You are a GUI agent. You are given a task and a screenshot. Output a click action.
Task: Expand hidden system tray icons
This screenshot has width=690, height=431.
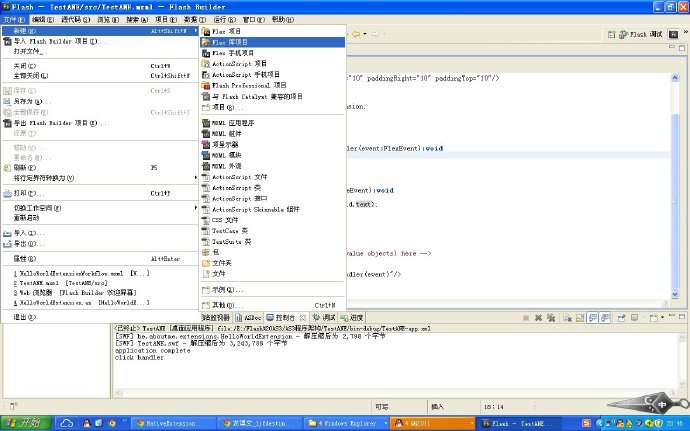(x=598, y=424)
